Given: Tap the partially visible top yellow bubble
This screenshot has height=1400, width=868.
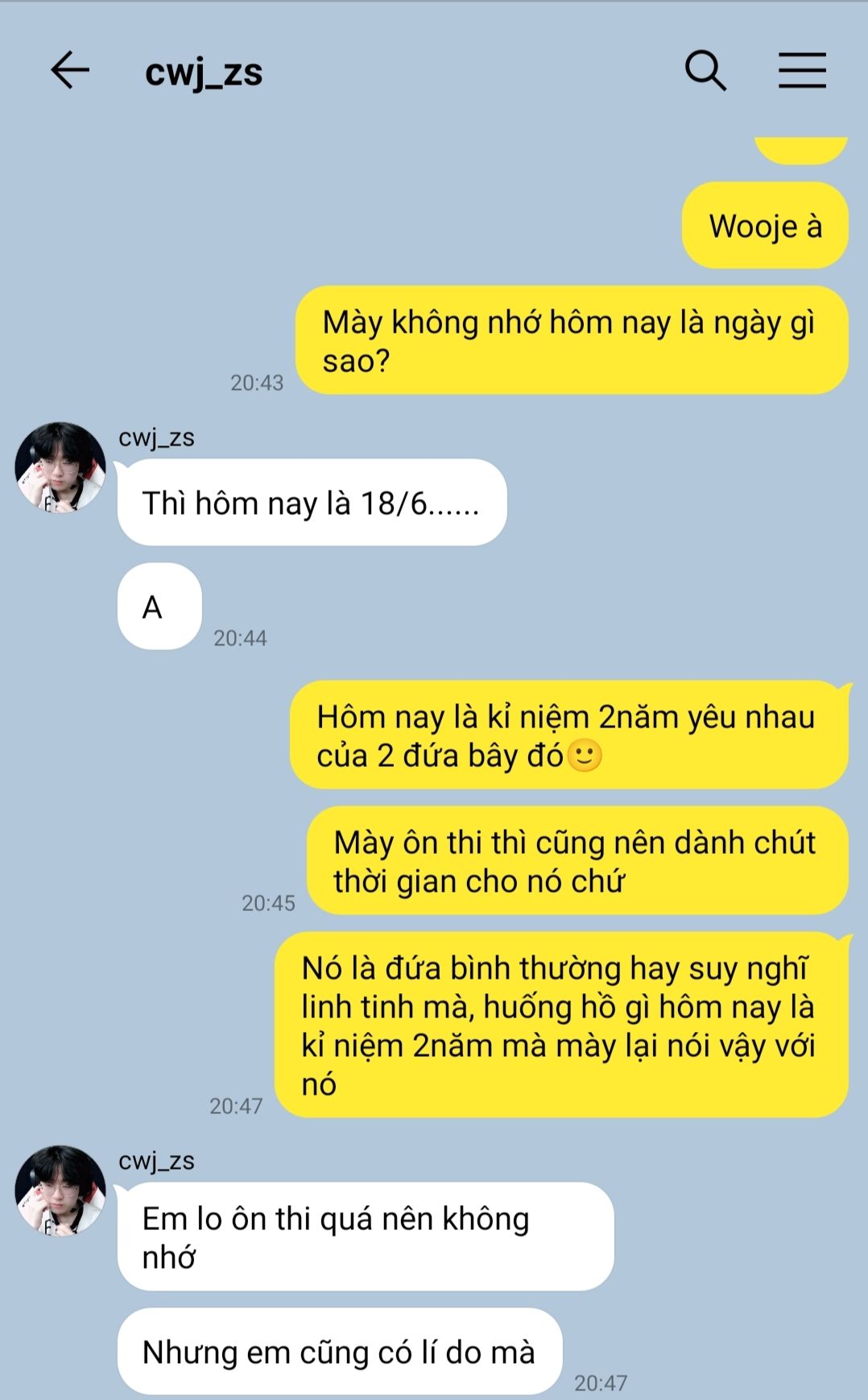Looking at the screenshot, I should point(801,150).
